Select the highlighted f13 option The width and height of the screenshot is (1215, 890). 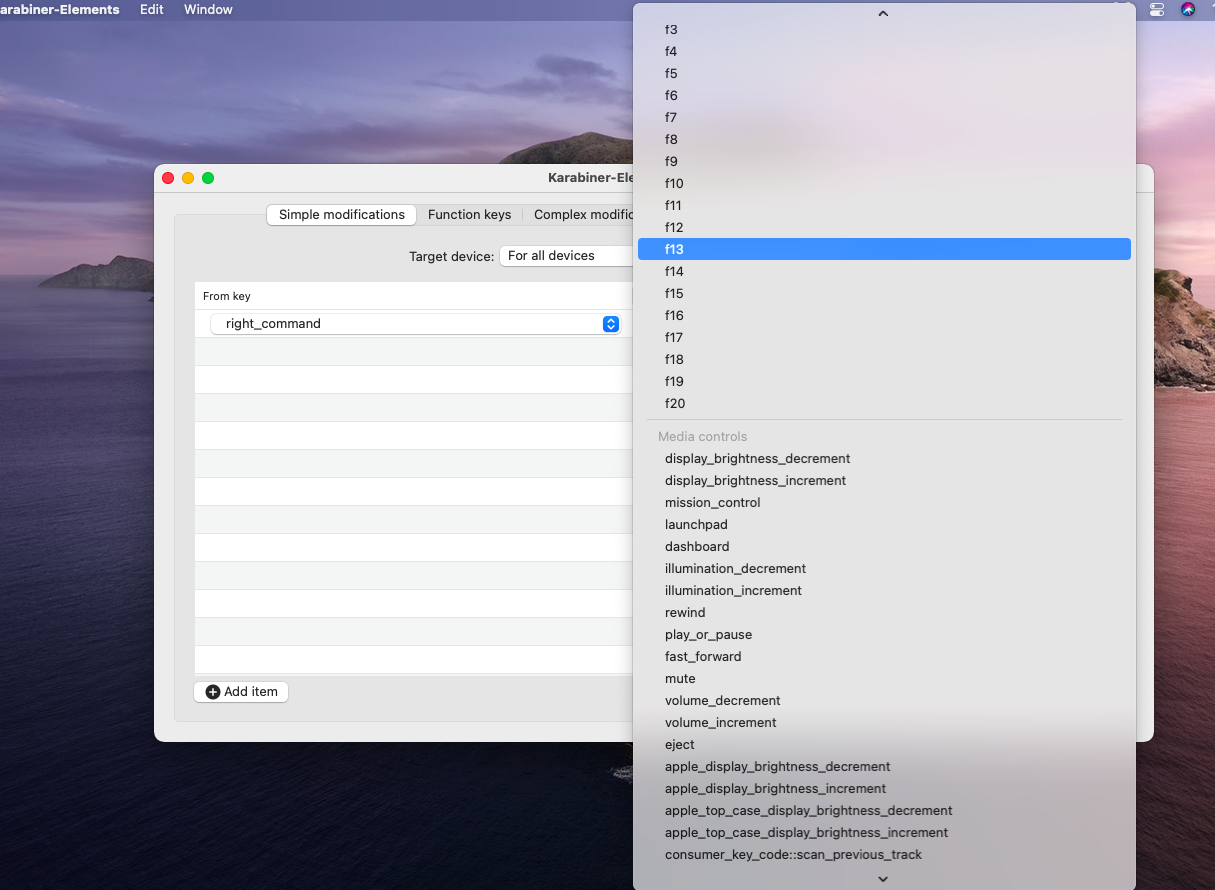point(884,249)
